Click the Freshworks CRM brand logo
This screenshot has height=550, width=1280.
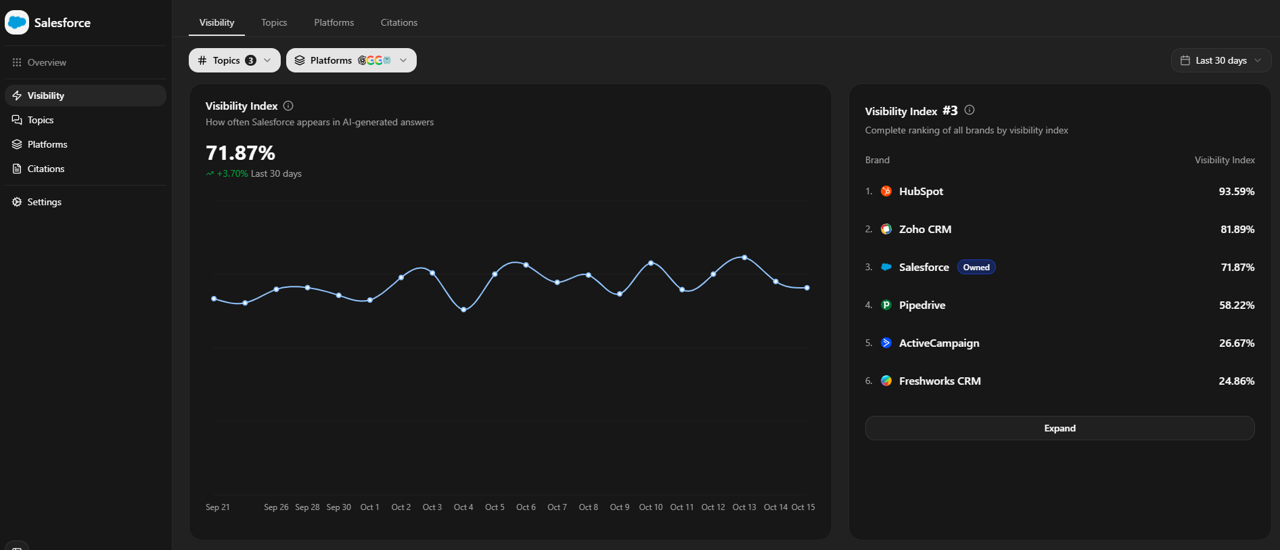886,381
